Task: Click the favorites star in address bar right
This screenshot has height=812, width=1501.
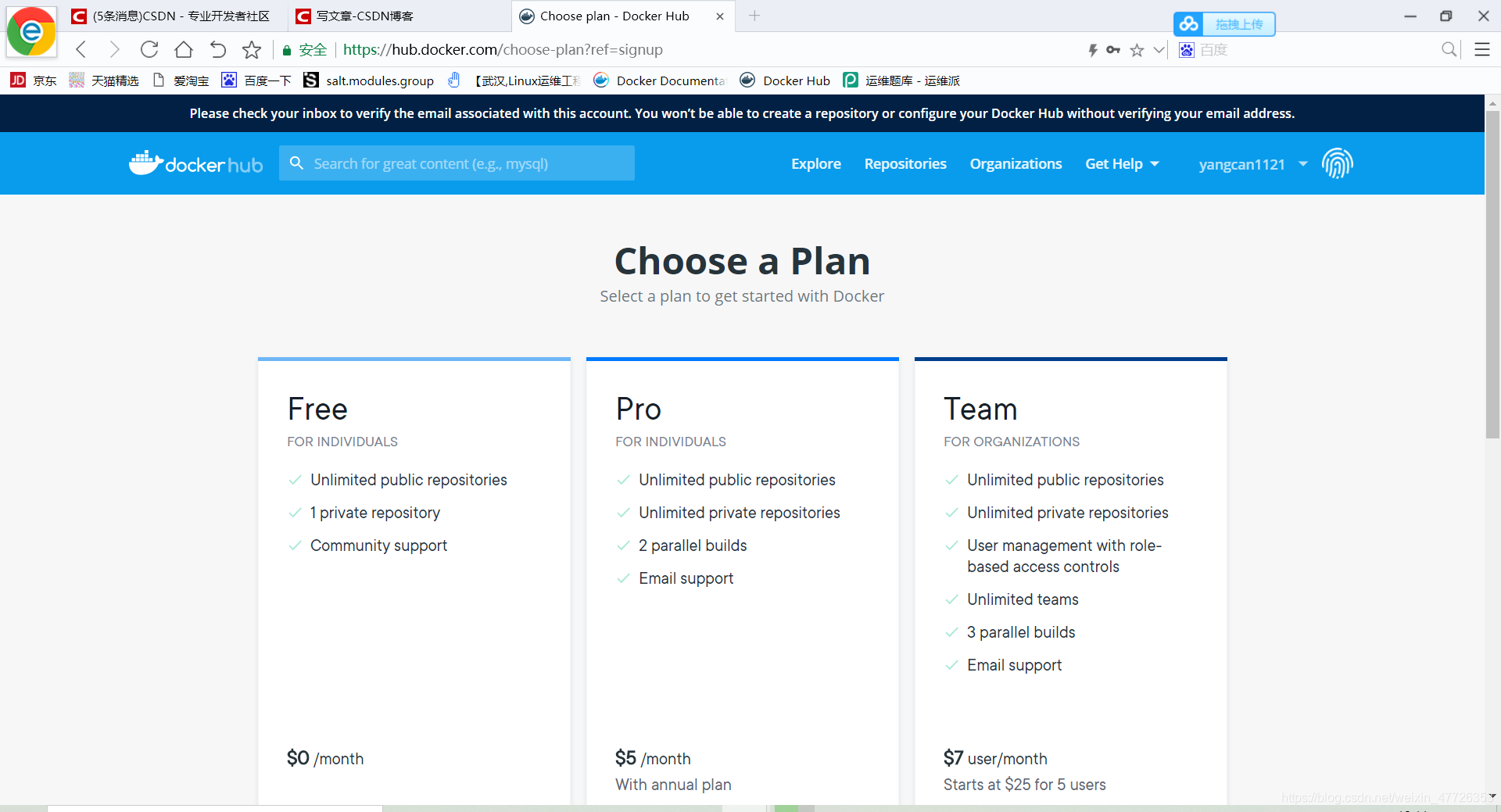Action: point(1137,50)
